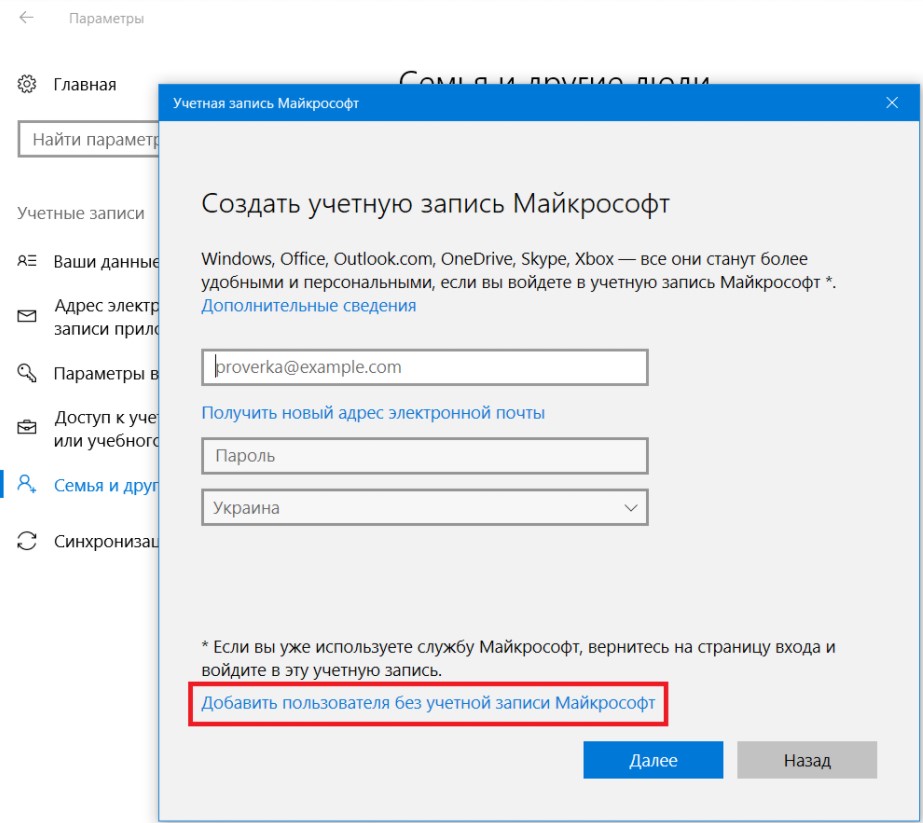The height and width of the screenshot is (823, 923).
Task: Click the Пароль password field
Action: pyautogui.click(x=424, y=456)
